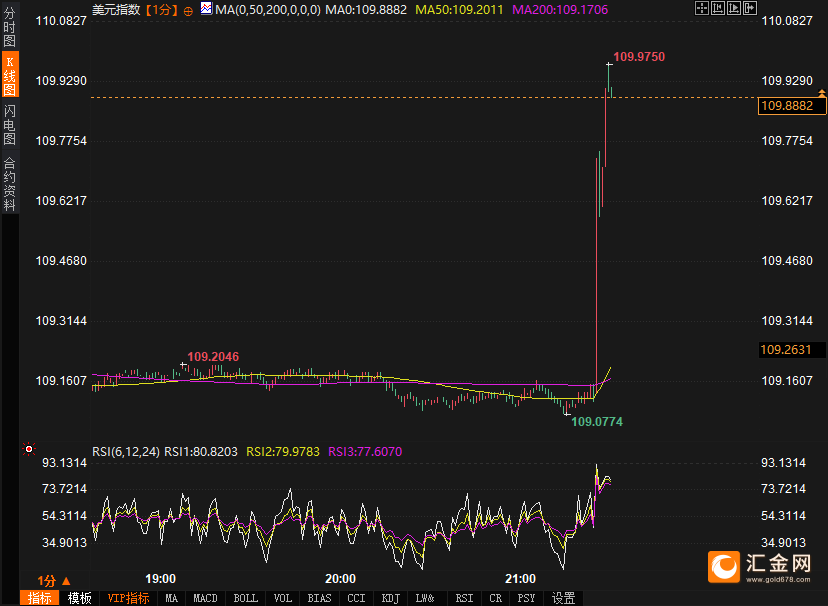
Task: Switch the sub-chart to KDJ
Action: coord(389,598)
